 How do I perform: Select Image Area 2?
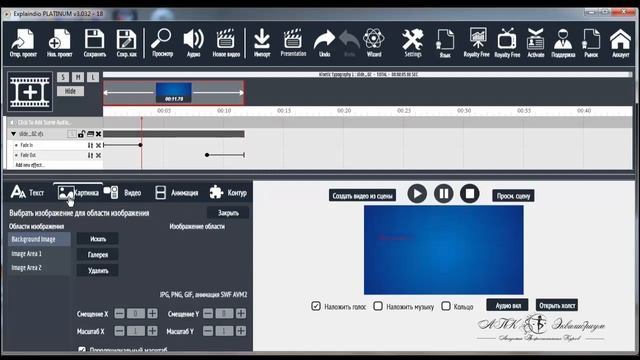(39, 268)
